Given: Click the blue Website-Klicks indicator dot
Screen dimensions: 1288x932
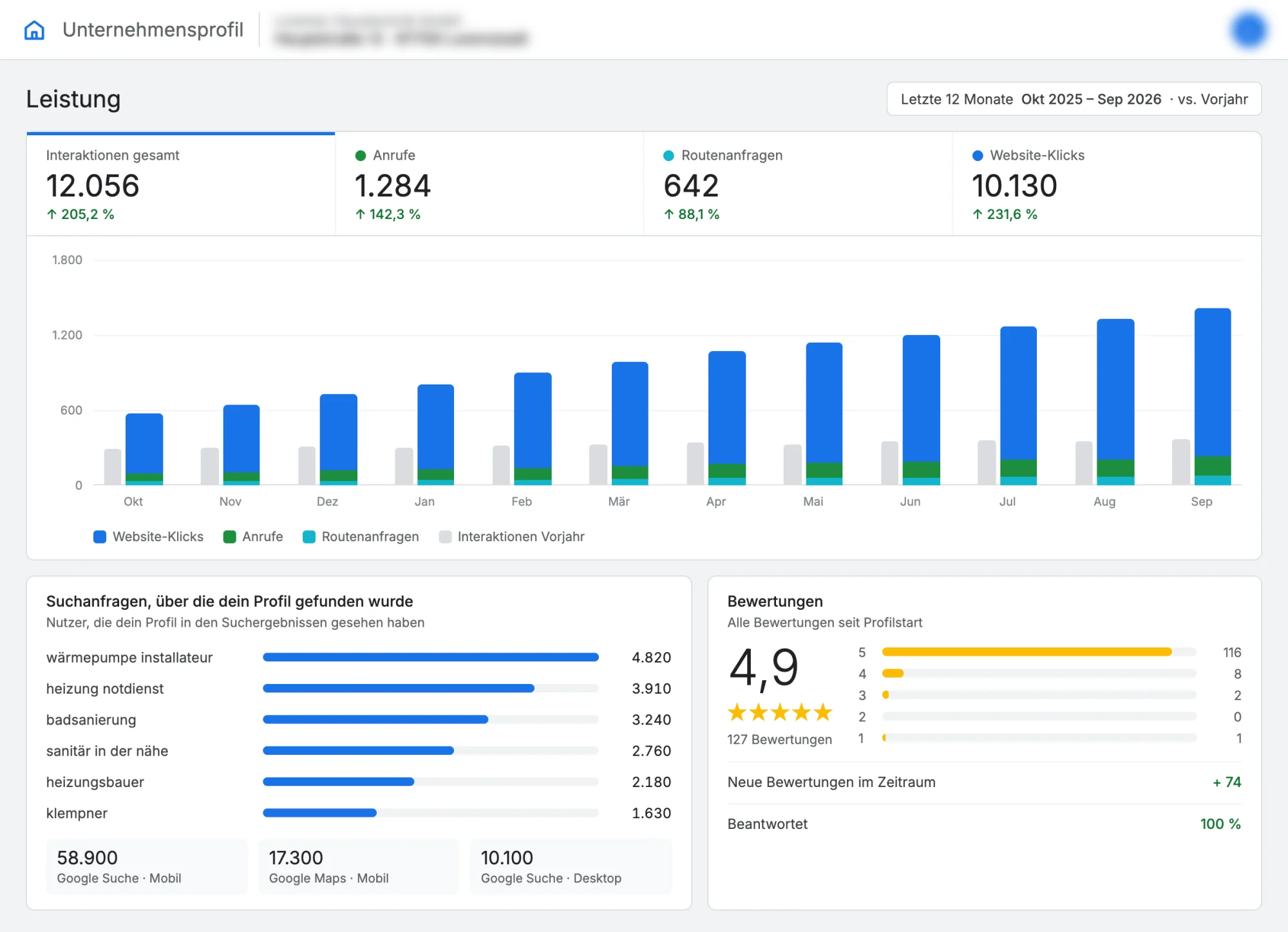Looking at the screenshot, I should tap(978, 155).
